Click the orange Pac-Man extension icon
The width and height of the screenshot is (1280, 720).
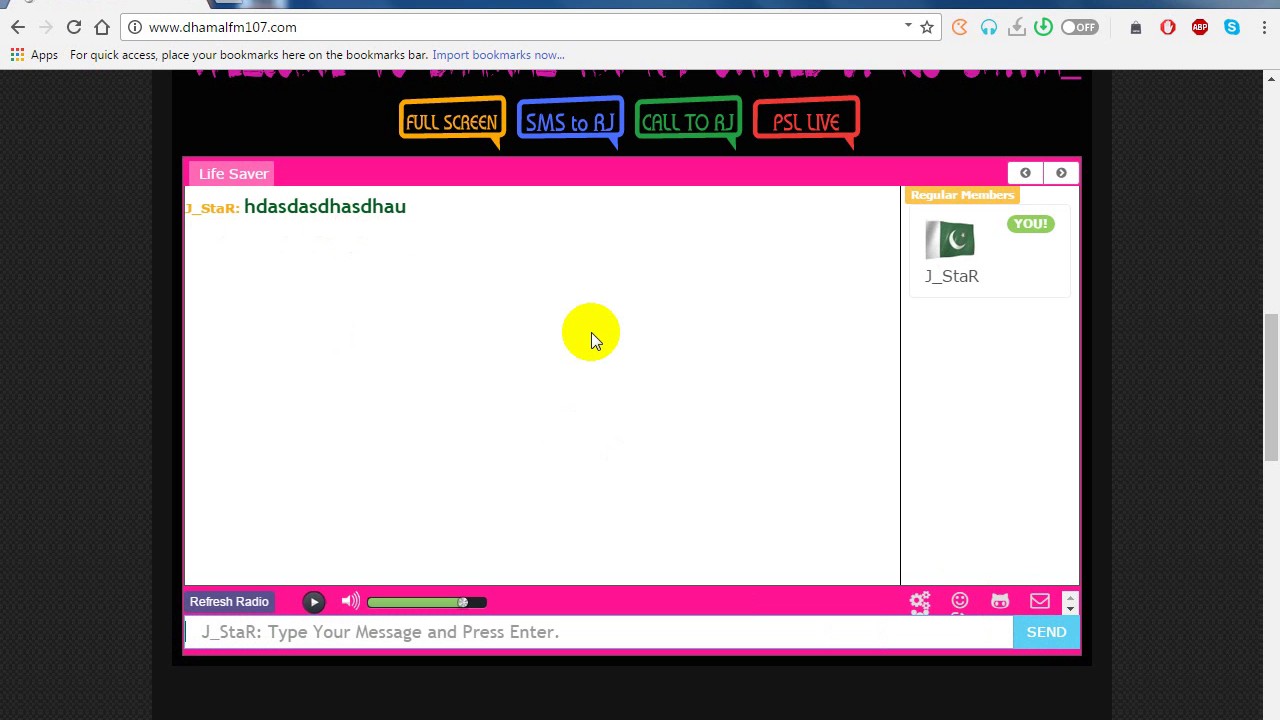pos(960,27)
